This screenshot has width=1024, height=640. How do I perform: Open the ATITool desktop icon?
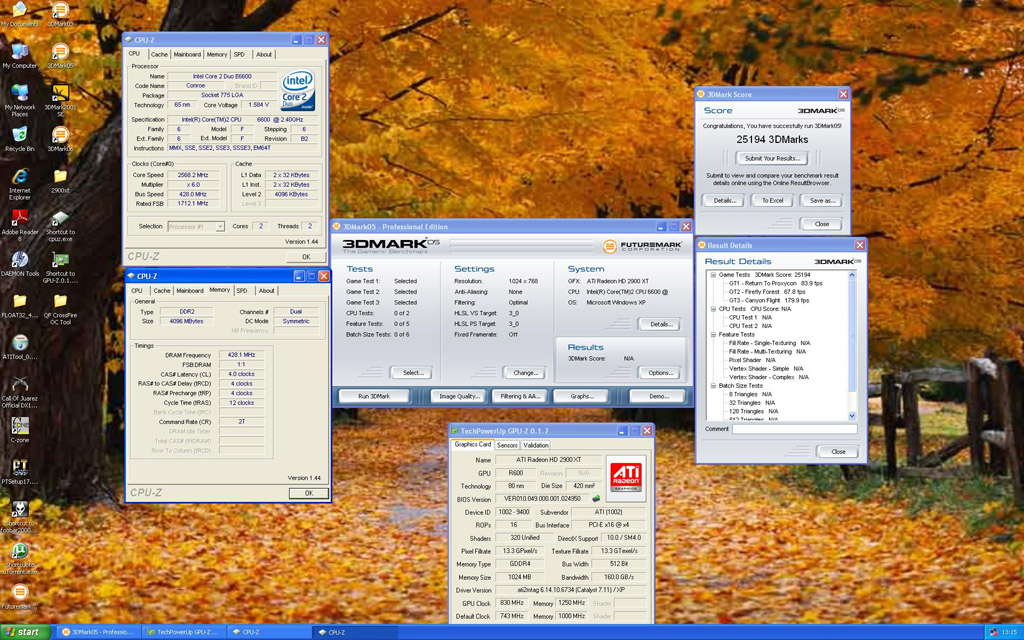coord(20,348)
